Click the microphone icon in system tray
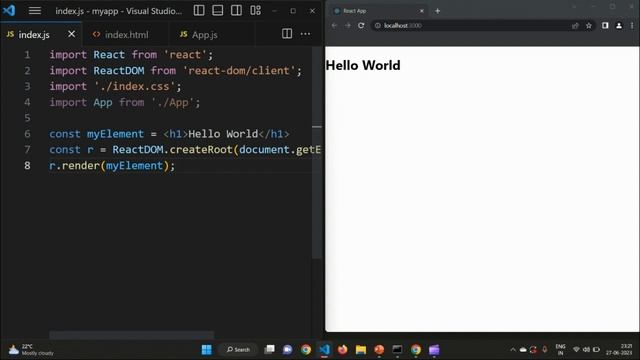Screen dimensions: 640x360 click(544, 349)
